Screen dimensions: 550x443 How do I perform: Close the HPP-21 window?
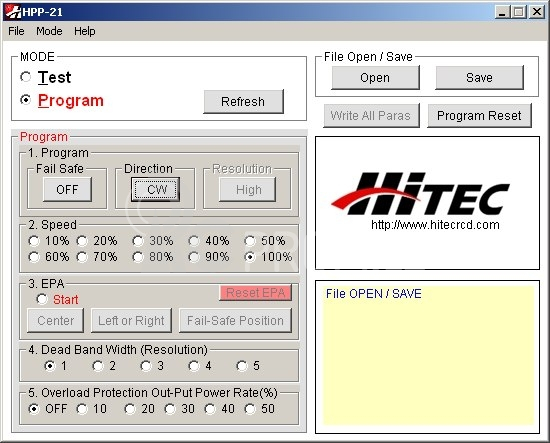coord(537,12)
